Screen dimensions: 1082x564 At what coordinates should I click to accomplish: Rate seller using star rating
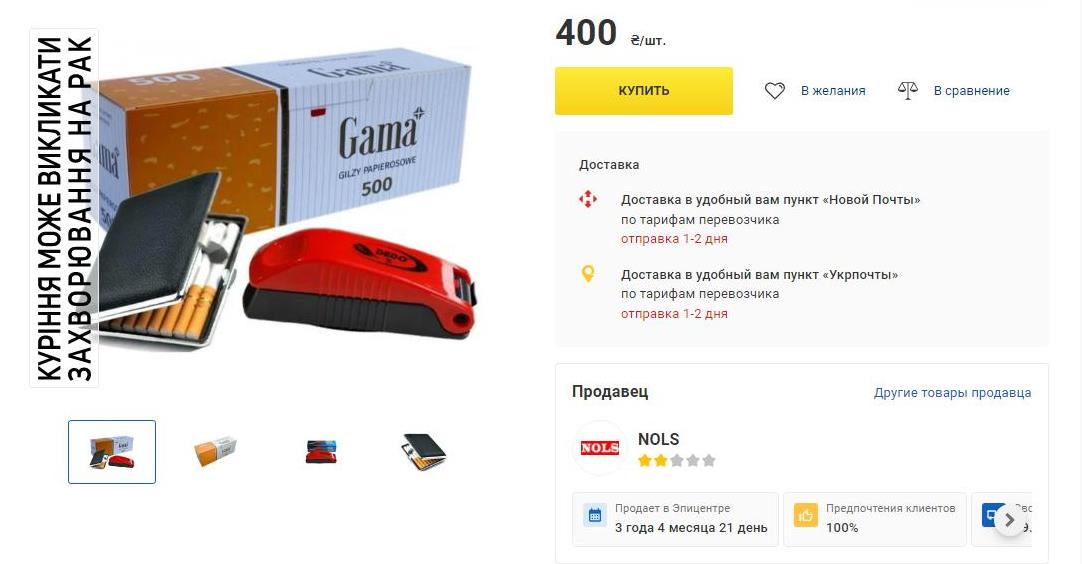676,460
